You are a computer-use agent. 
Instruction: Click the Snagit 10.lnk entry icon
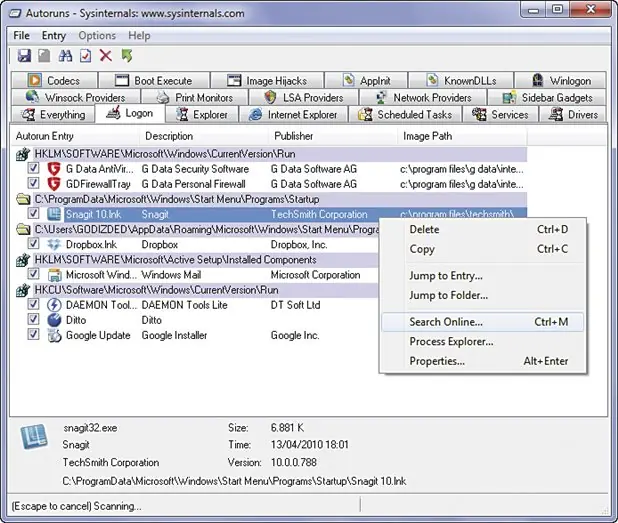[x=54, y=214]
